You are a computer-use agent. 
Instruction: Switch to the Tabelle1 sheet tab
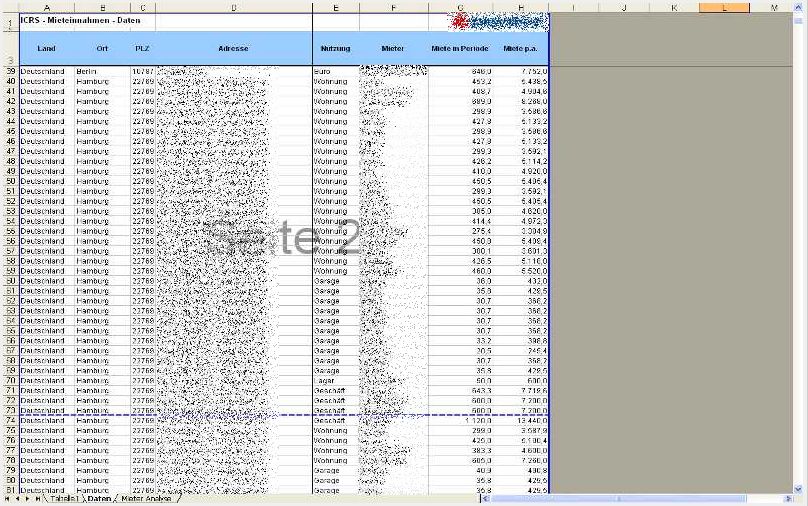(x=64, y=499)
